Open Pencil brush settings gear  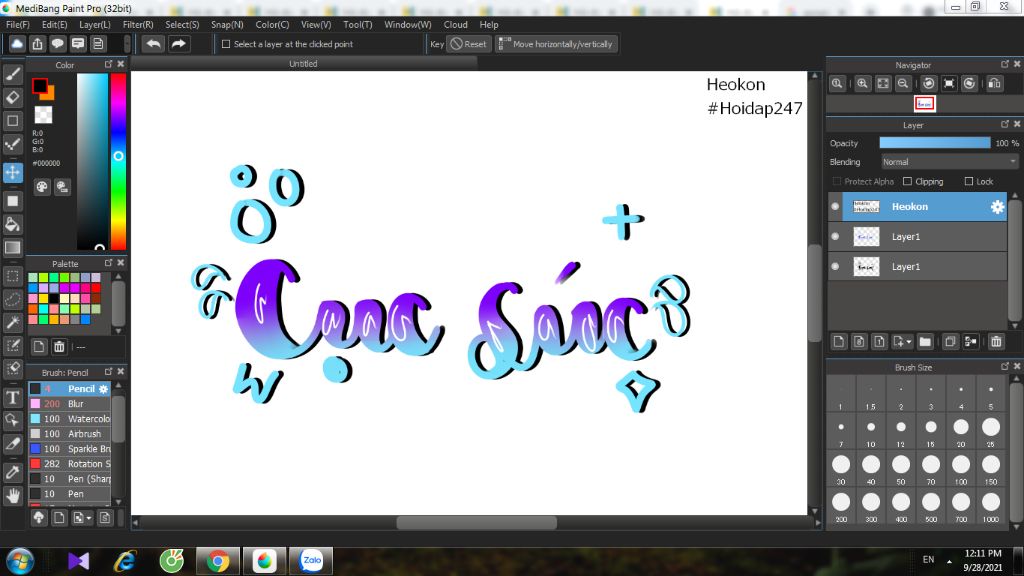103,389
